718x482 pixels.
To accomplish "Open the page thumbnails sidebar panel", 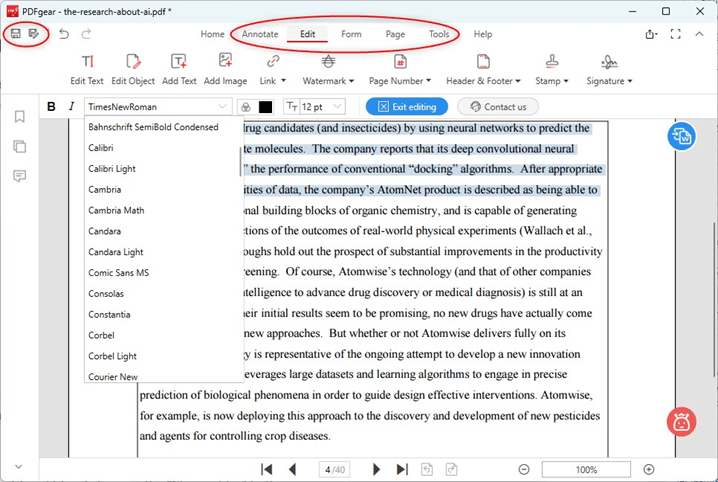I will pyautogui.click(x=19, y=146).
